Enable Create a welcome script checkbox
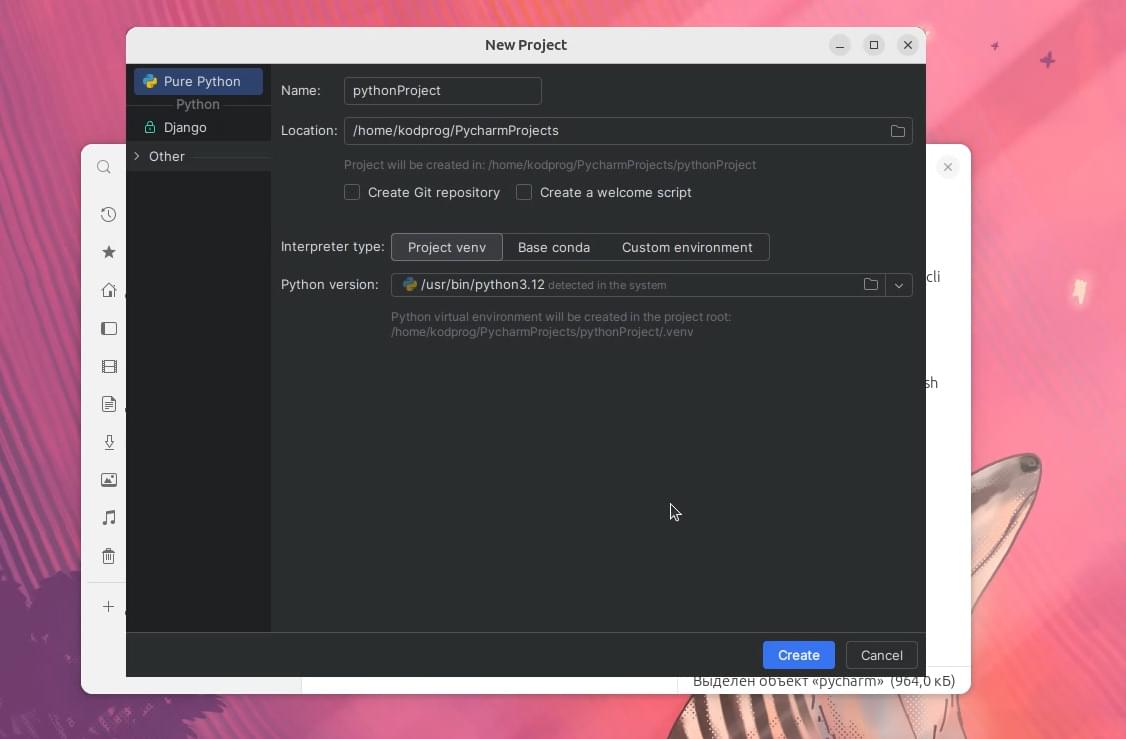The height and width of the screenshot is (739, 1126). [524, 192]
